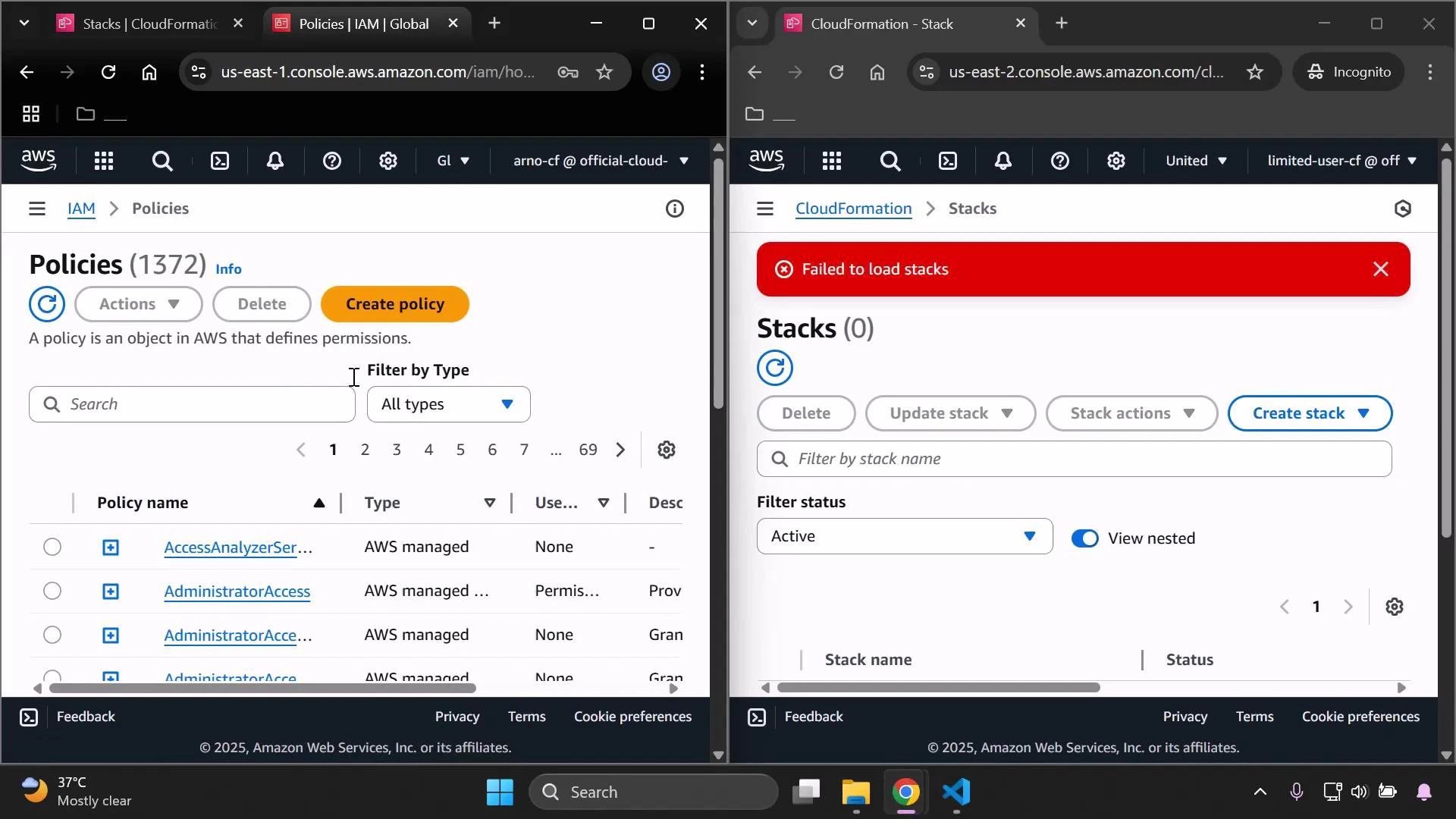Type in the Filter by stack name field

click(1075, 459)
